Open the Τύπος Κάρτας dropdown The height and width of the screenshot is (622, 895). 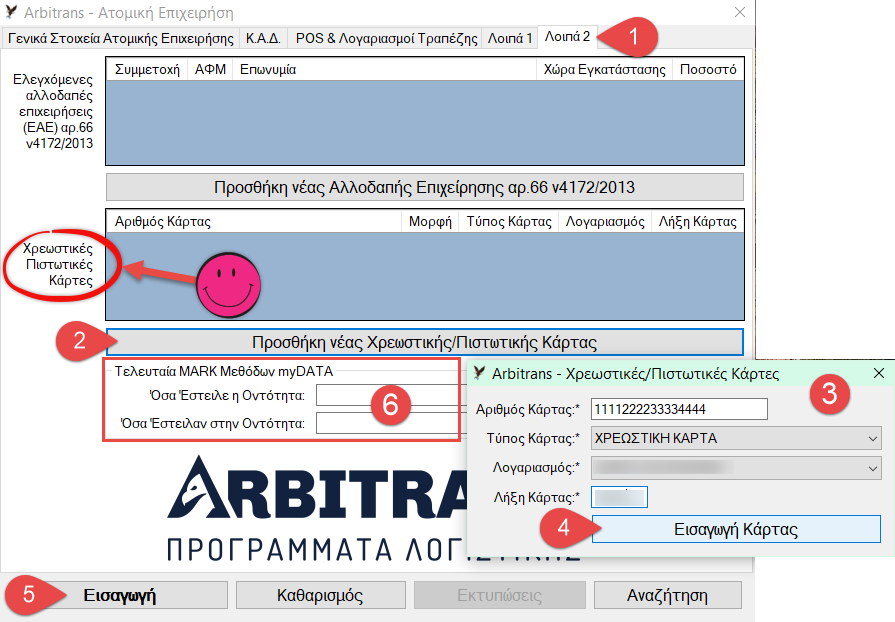[736, 438]
